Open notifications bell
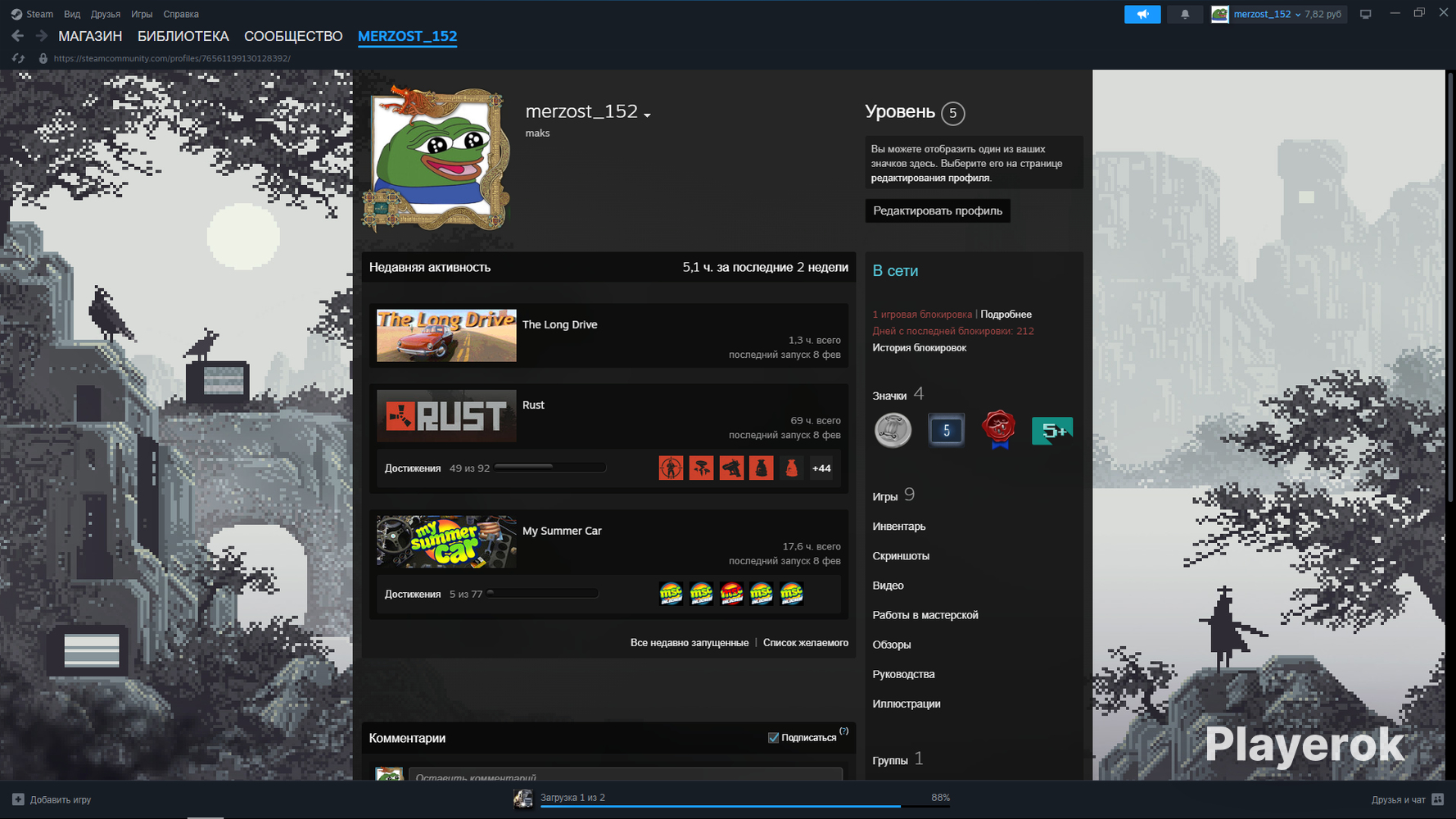The height and width of the screenshot is (819, 1456). [x=1185, y=14]
